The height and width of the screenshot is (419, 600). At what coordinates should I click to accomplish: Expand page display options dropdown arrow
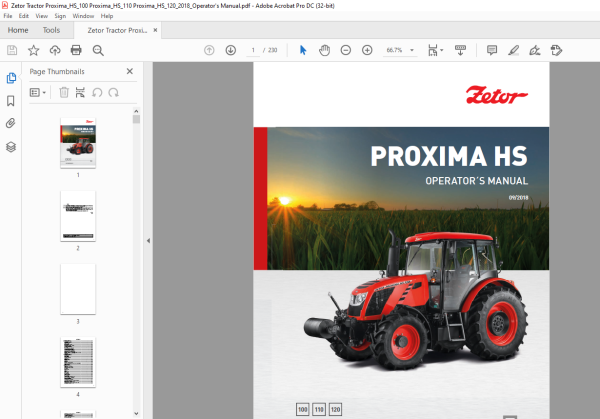pyautogui.click(x=442, y=50)
